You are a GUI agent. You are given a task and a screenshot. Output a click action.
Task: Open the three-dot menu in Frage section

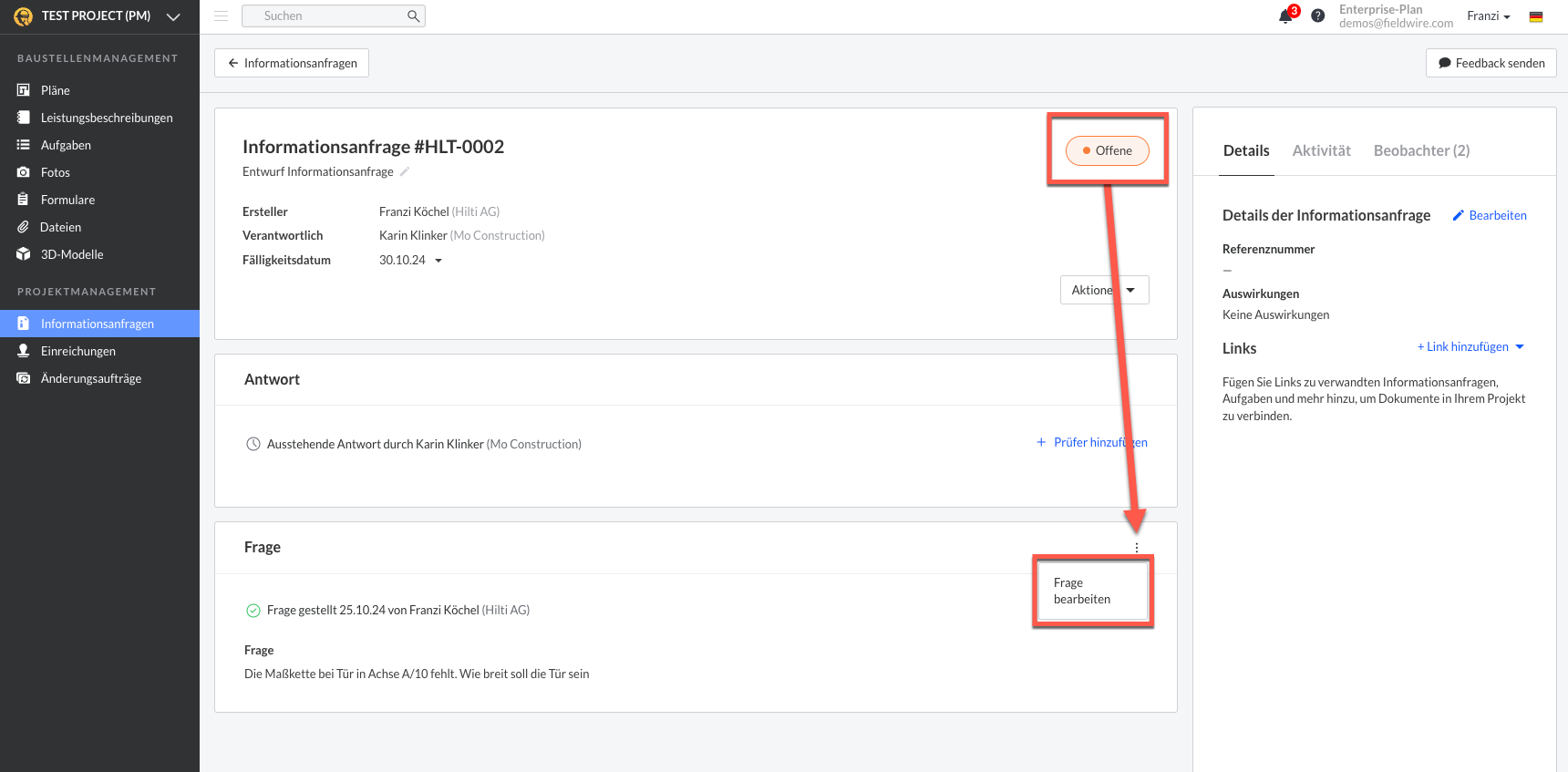click(x=1137, y=548)
